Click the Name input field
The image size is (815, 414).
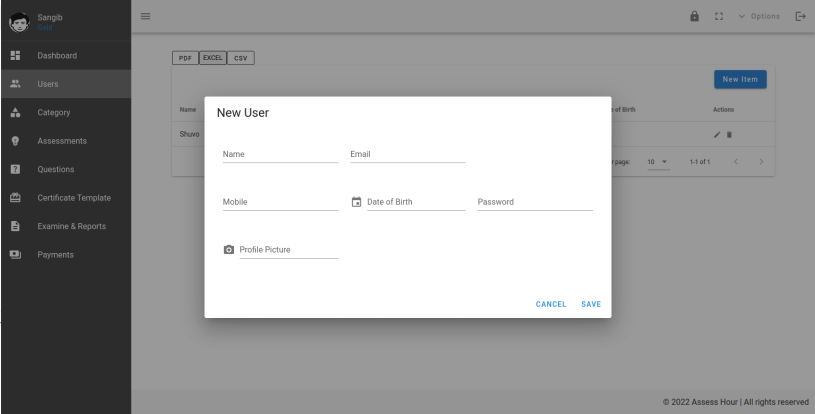tap(280, 154)
